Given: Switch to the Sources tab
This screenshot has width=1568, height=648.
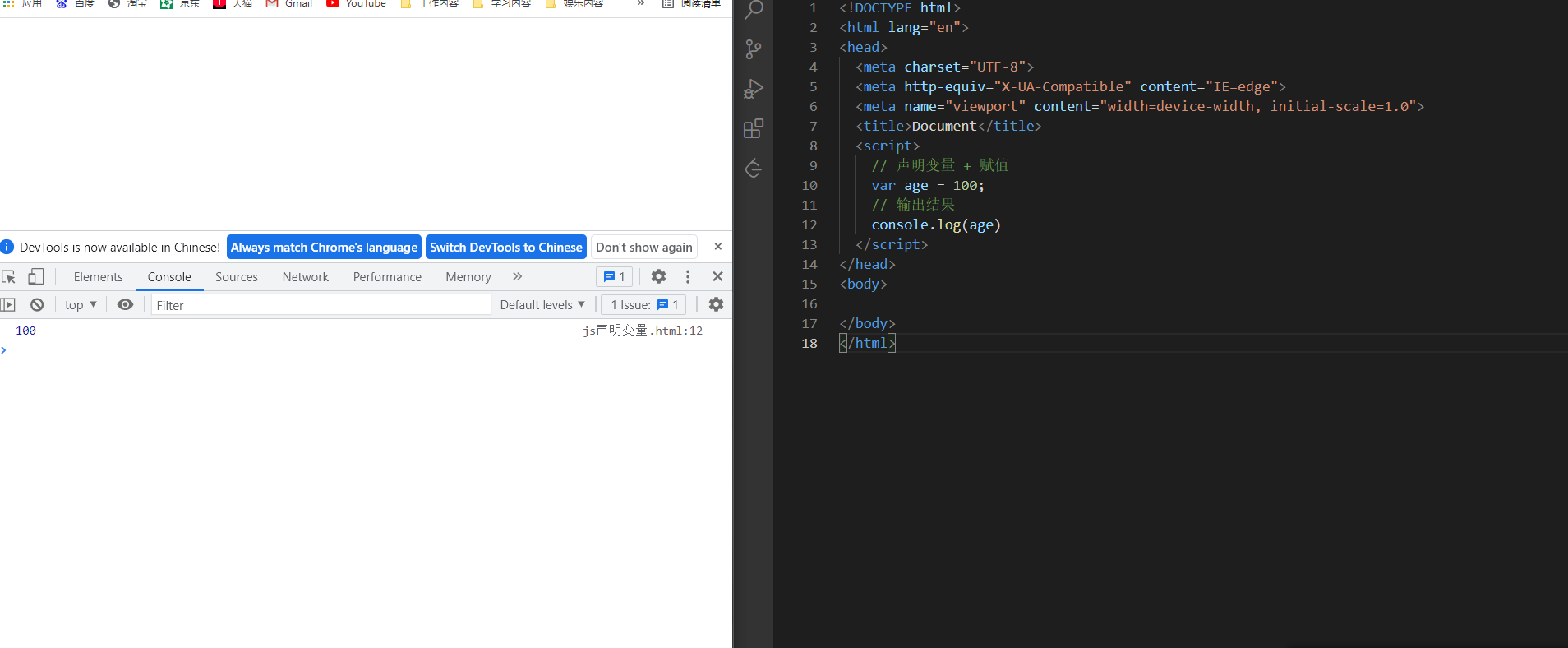Looking at the screenshot, I should [237, 277].
